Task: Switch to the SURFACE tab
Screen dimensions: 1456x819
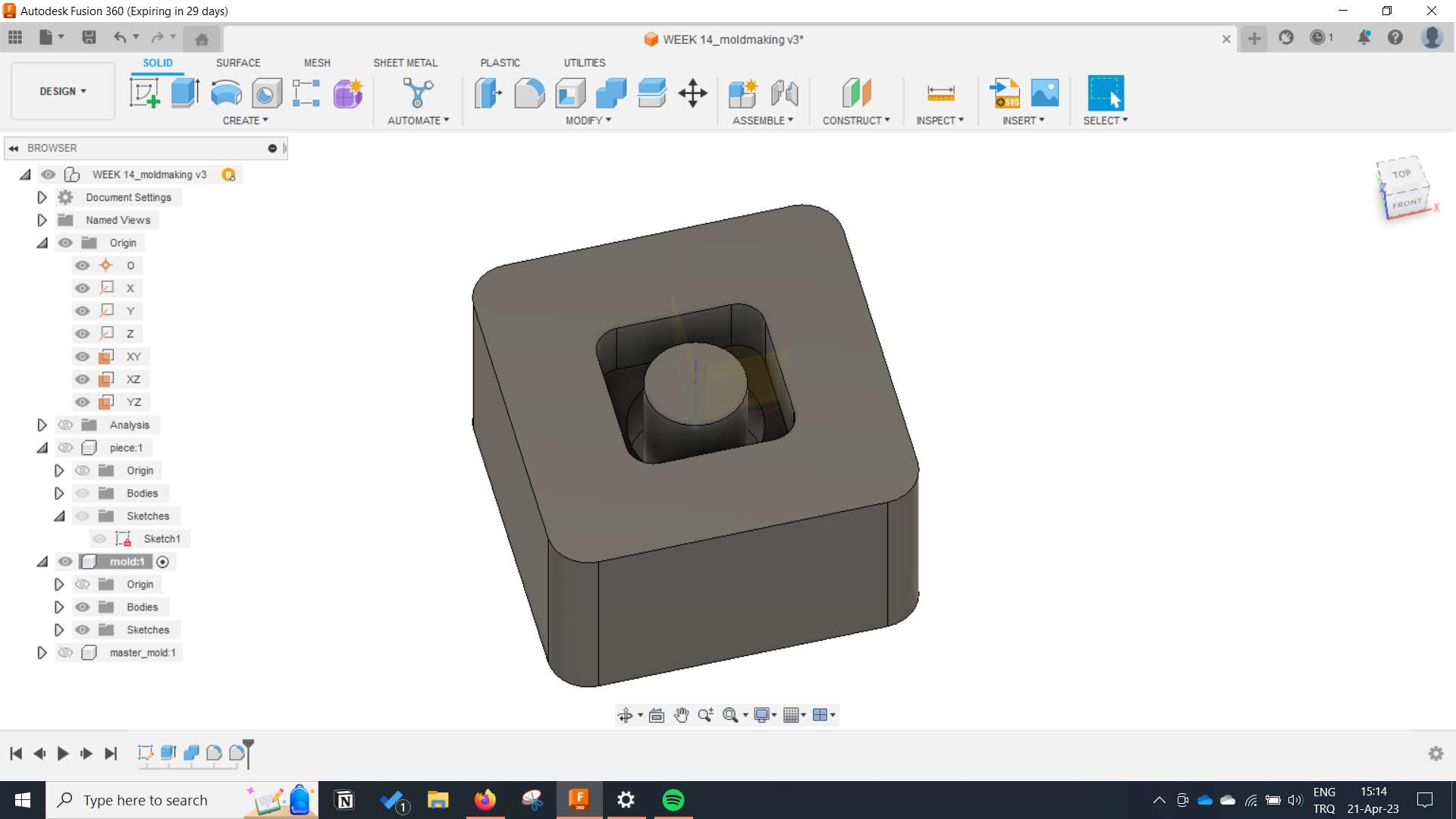Action: tap(238, 63)
